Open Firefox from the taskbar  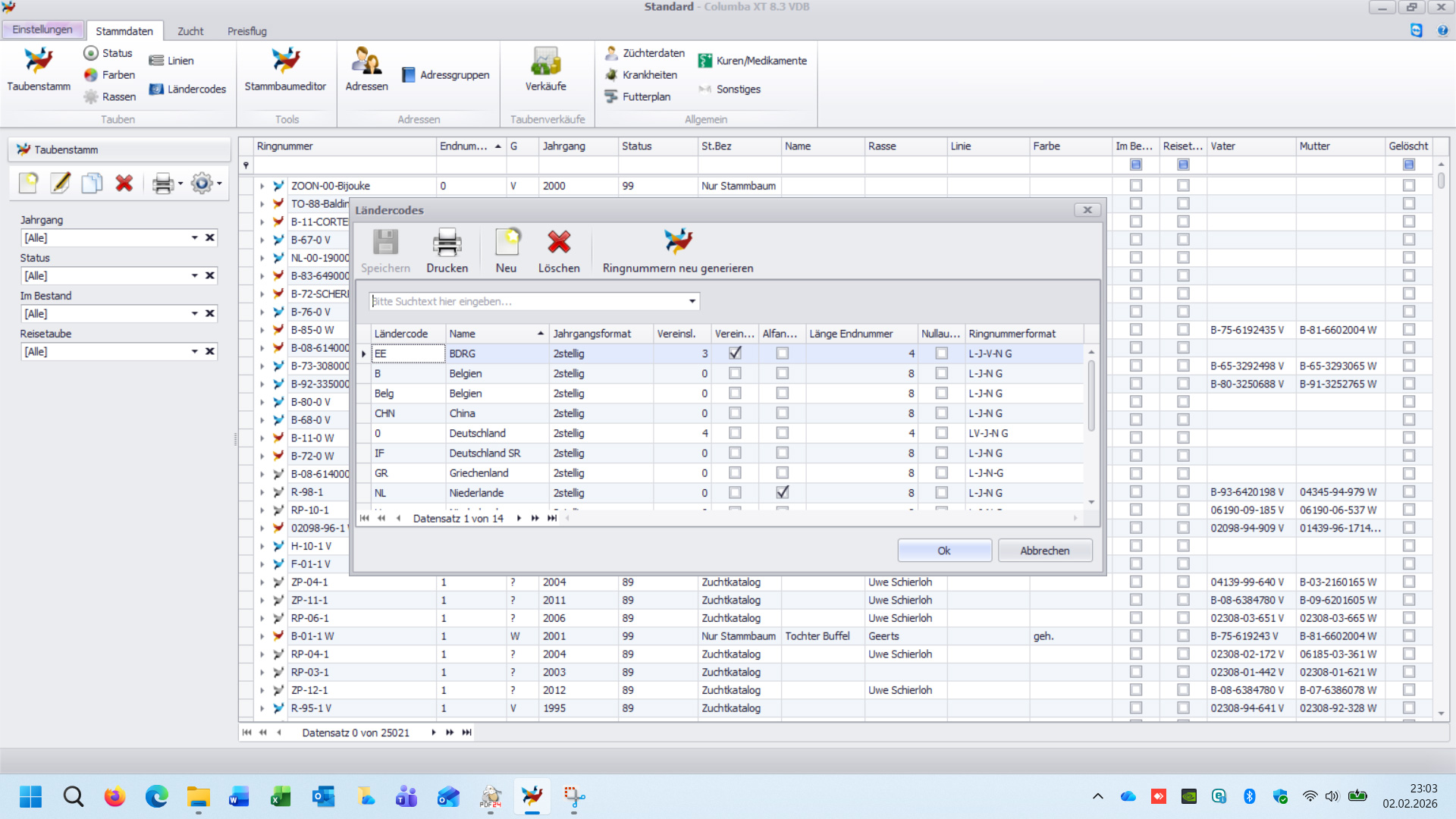point(115,796)
